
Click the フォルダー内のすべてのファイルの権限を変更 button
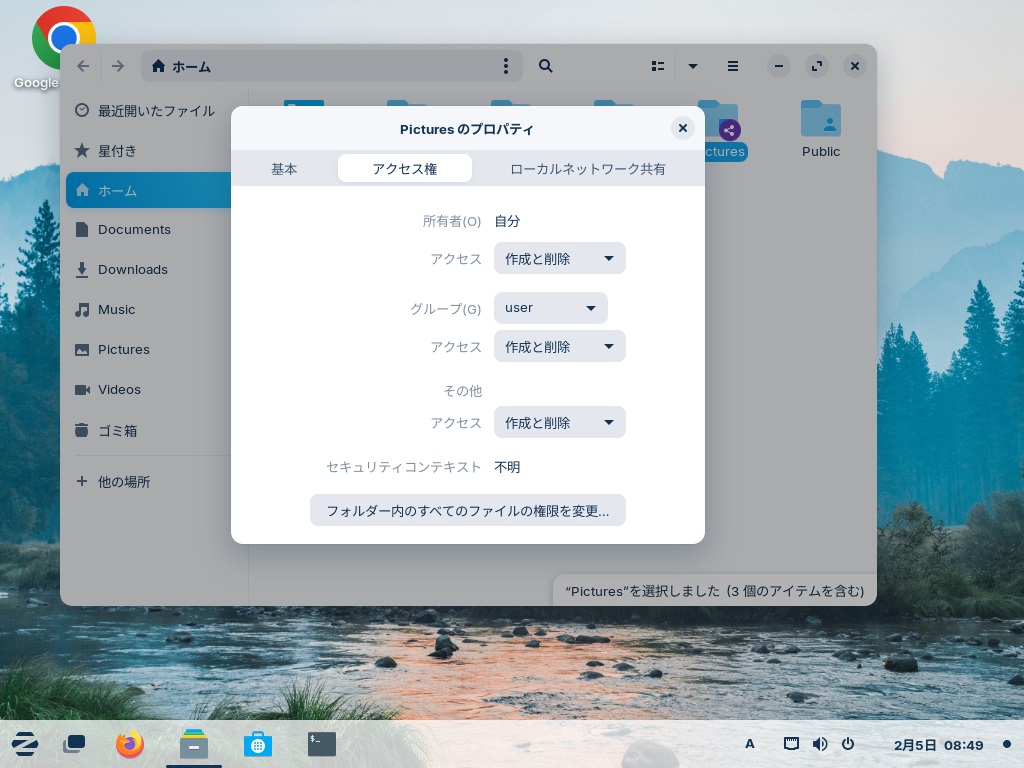tap(467, 511)
